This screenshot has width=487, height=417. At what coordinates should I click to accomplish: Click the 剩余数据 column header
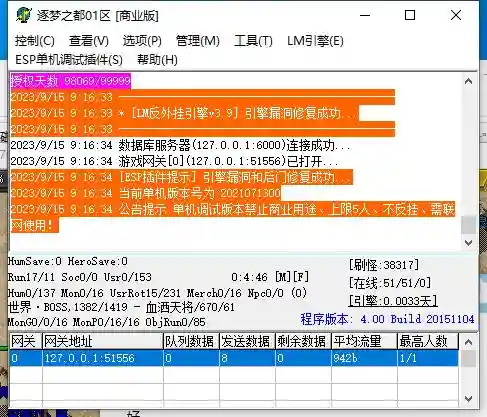(x=303, y=341)
